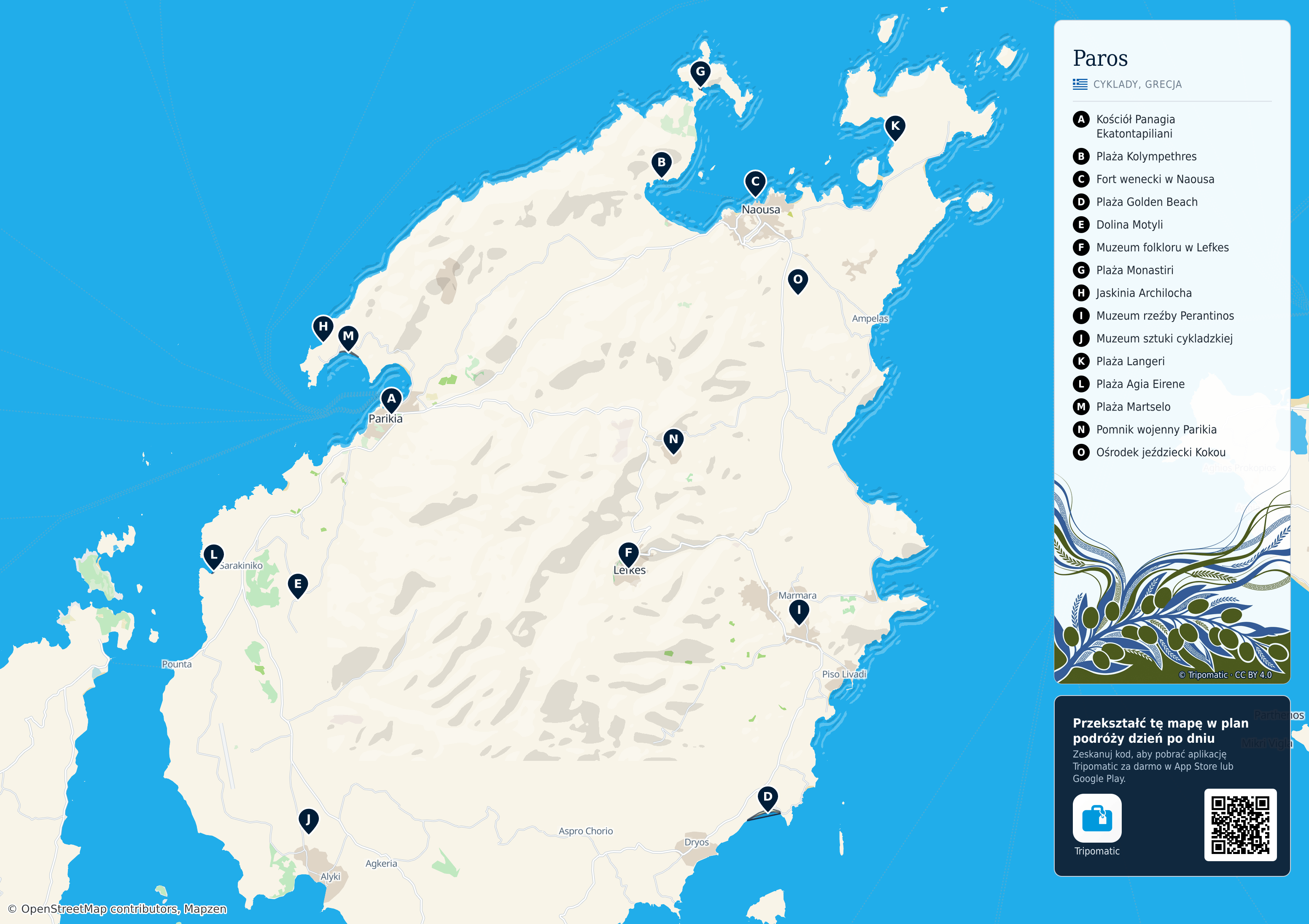The height and width of the screenshot is (924, 1309).
Task: Select 'Plaża Monastiri' legend entry
Action: click(1134, 270)
